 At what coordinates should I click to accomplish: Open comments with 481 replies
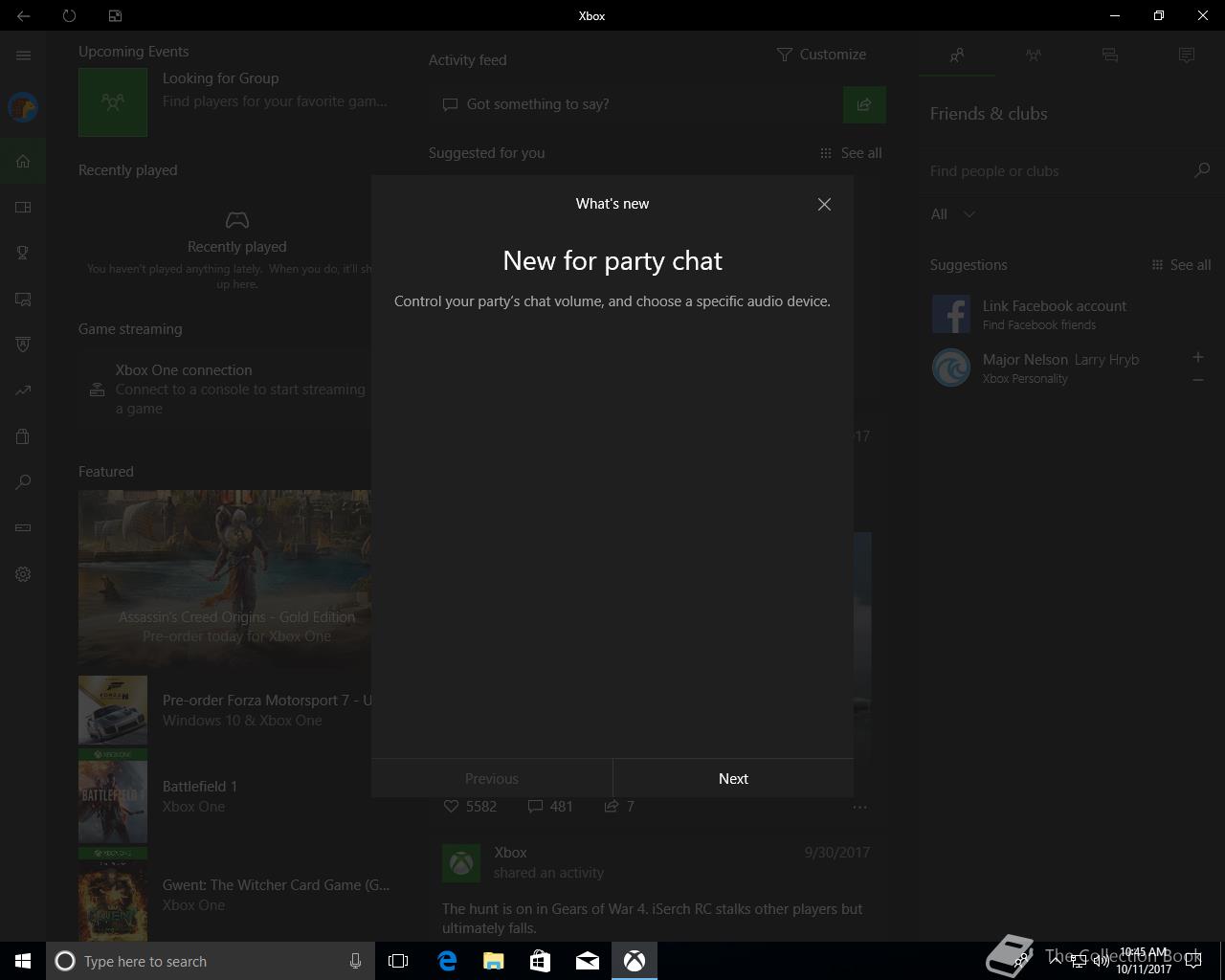click(x=550, y=807)
